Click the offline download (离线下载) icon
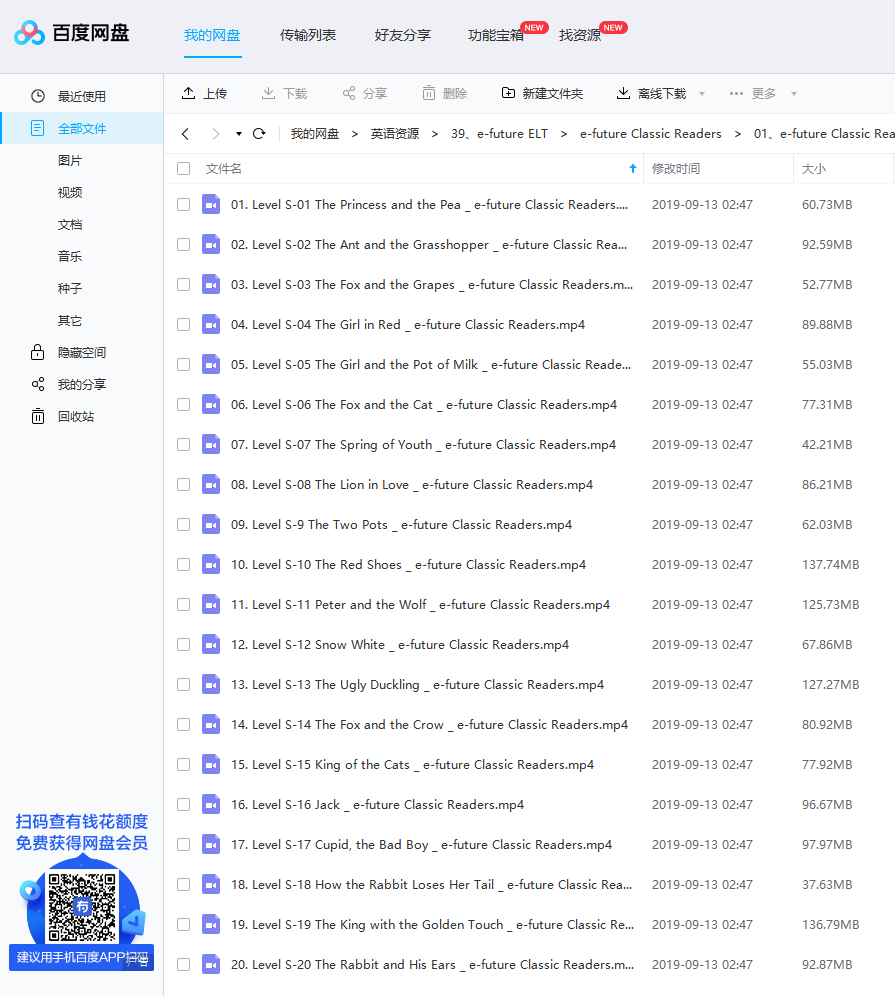895x996 pixels. 624,93
